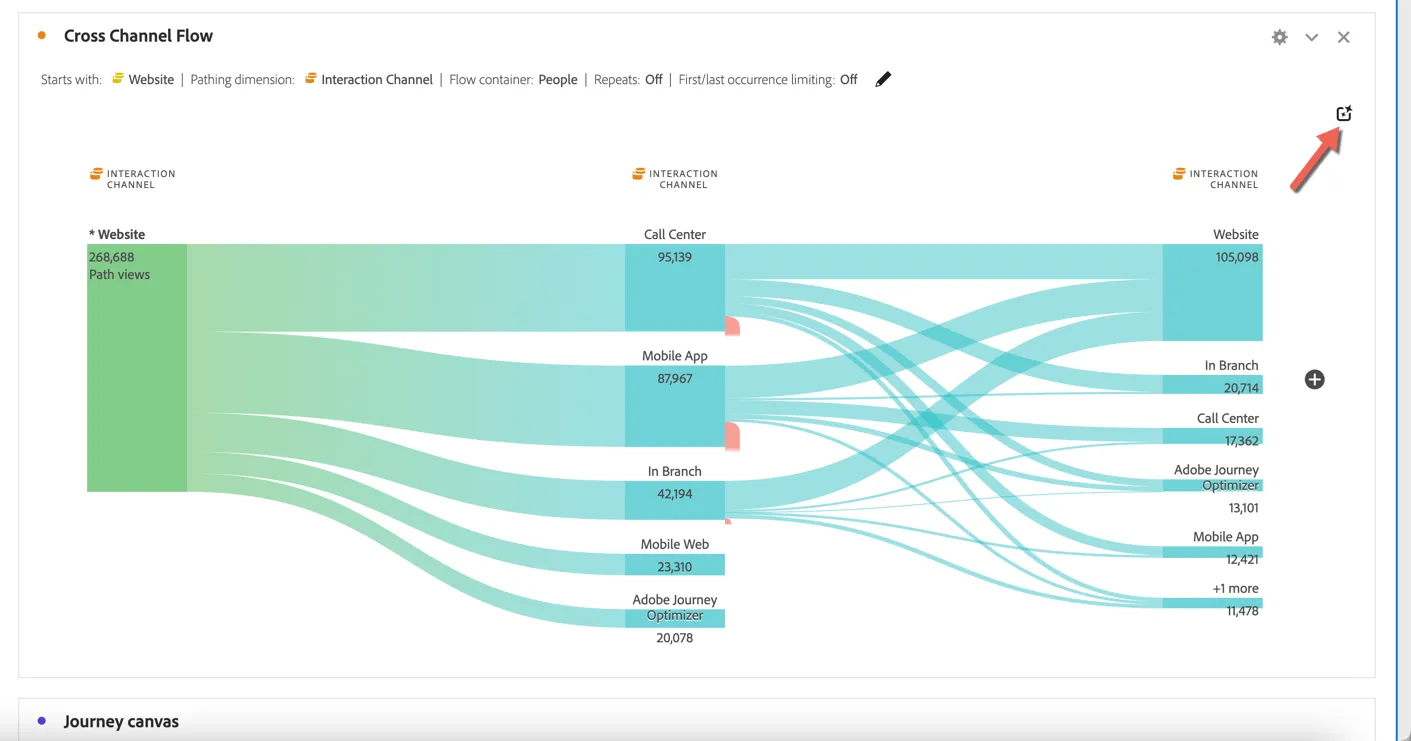This screenshot has width=1411, height=741.
Task: Click middle column Interaction Channel header icon
Action: pyautogui.click(x=638, y=174)
